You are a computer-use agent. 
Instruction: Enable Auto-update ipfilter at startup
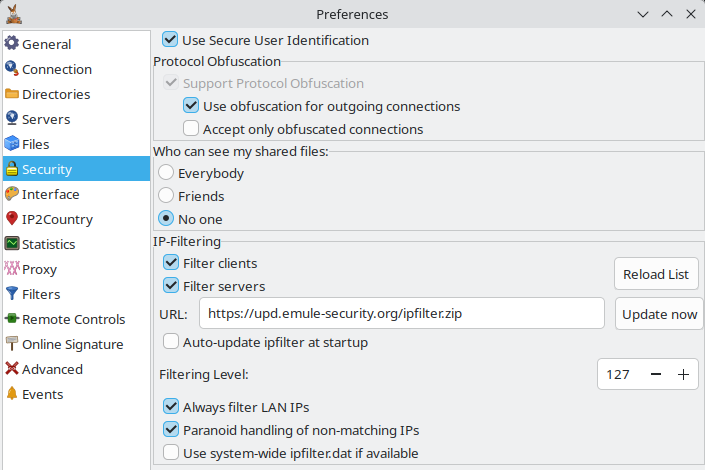171,342
